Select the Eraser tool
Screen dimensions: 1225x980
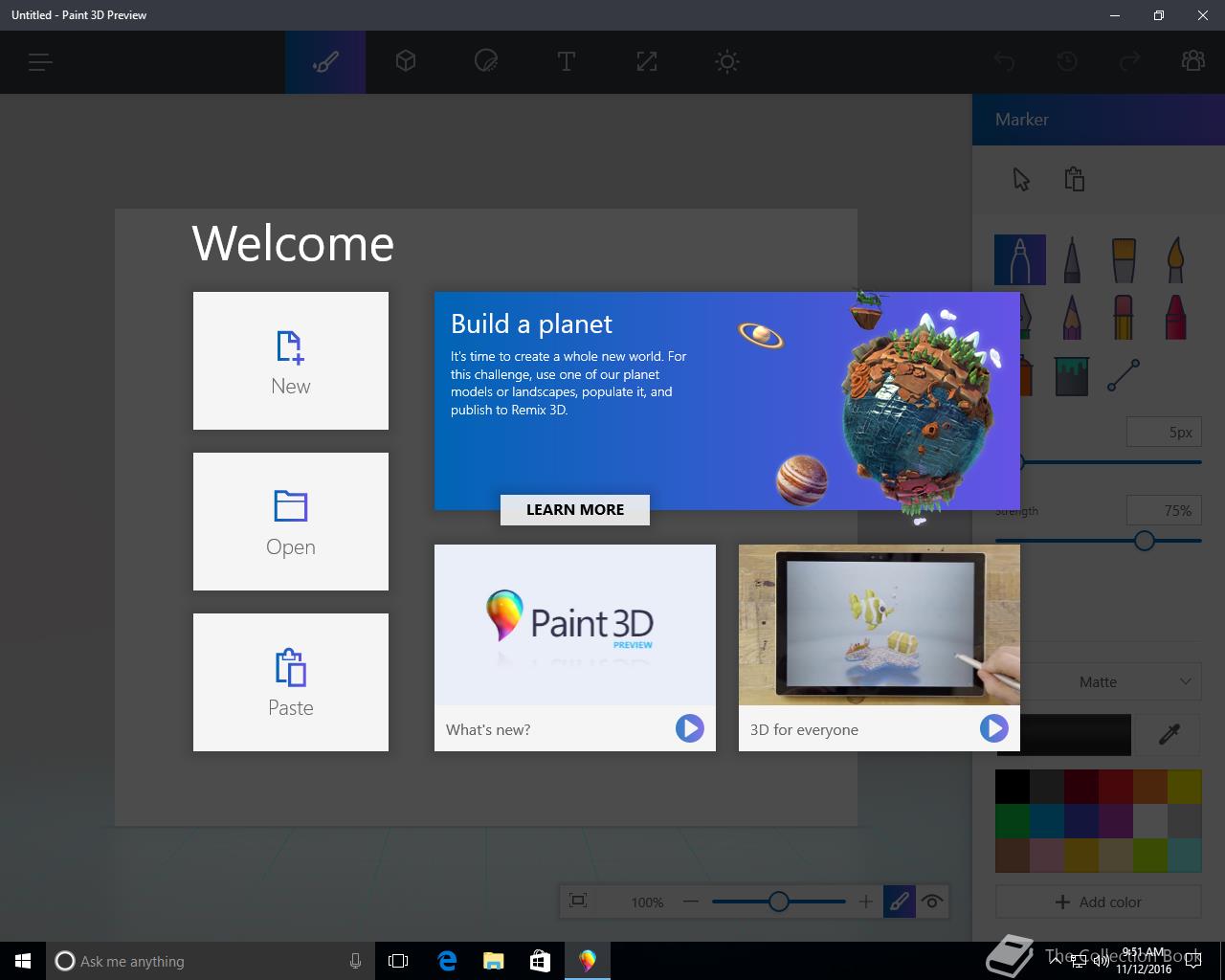[1124, 316]
